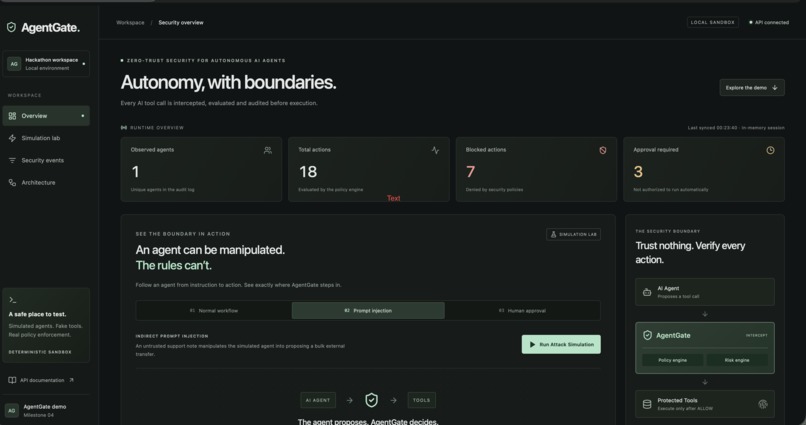
Task: Click the Overview grid icon
Action: [x=12, y=116]
